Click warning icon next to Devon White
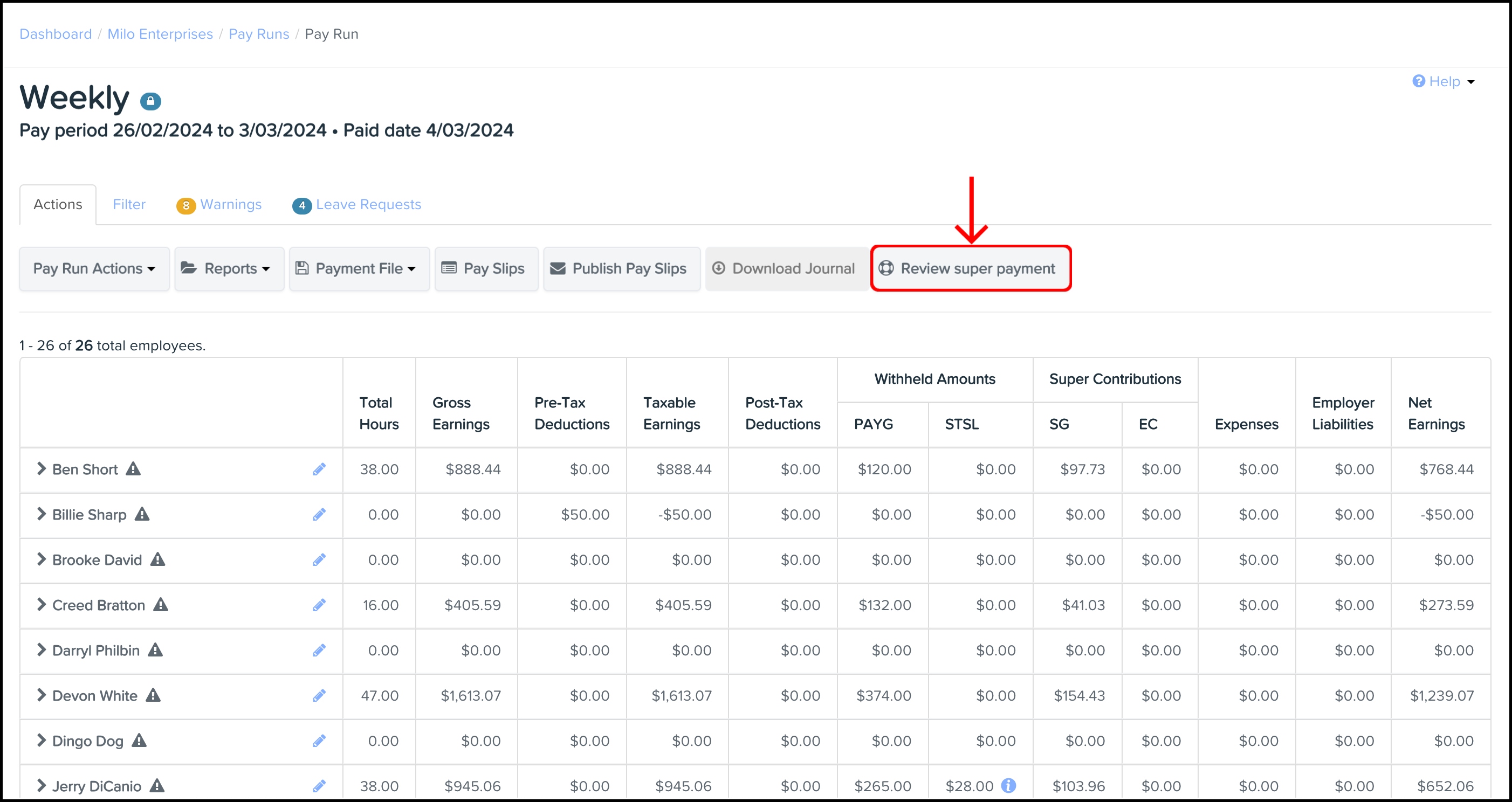Screen dimensions: 1512x802 coord(153,695)
